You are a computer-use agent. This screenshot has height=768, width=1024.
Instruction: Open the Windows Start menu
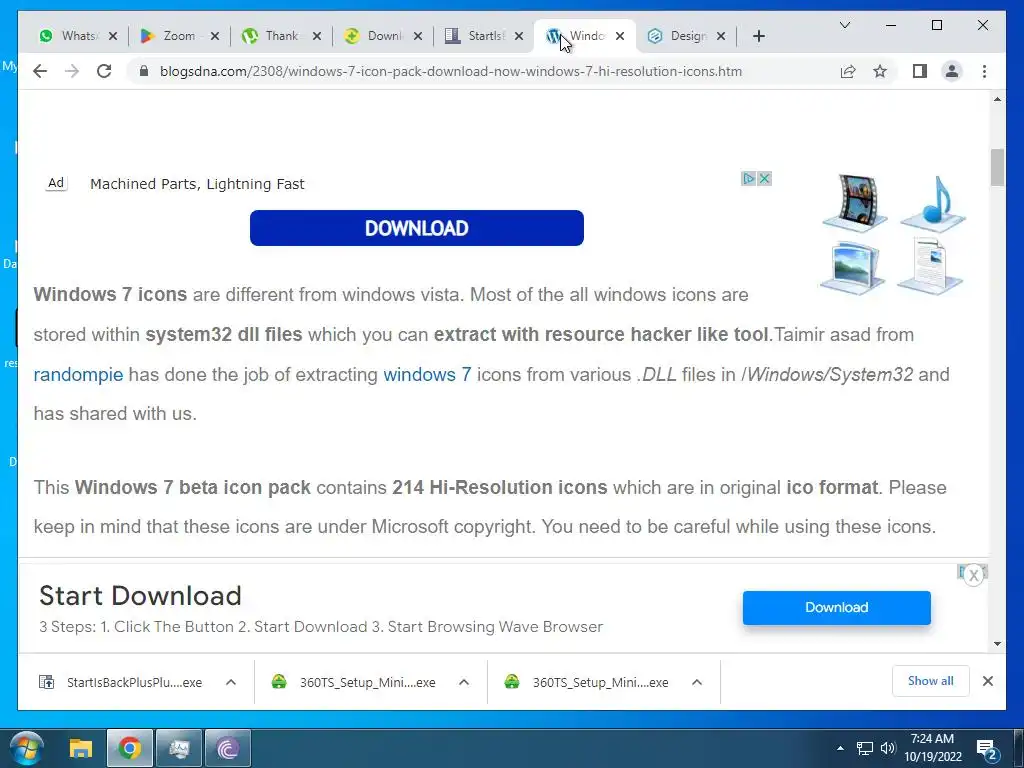27,748
